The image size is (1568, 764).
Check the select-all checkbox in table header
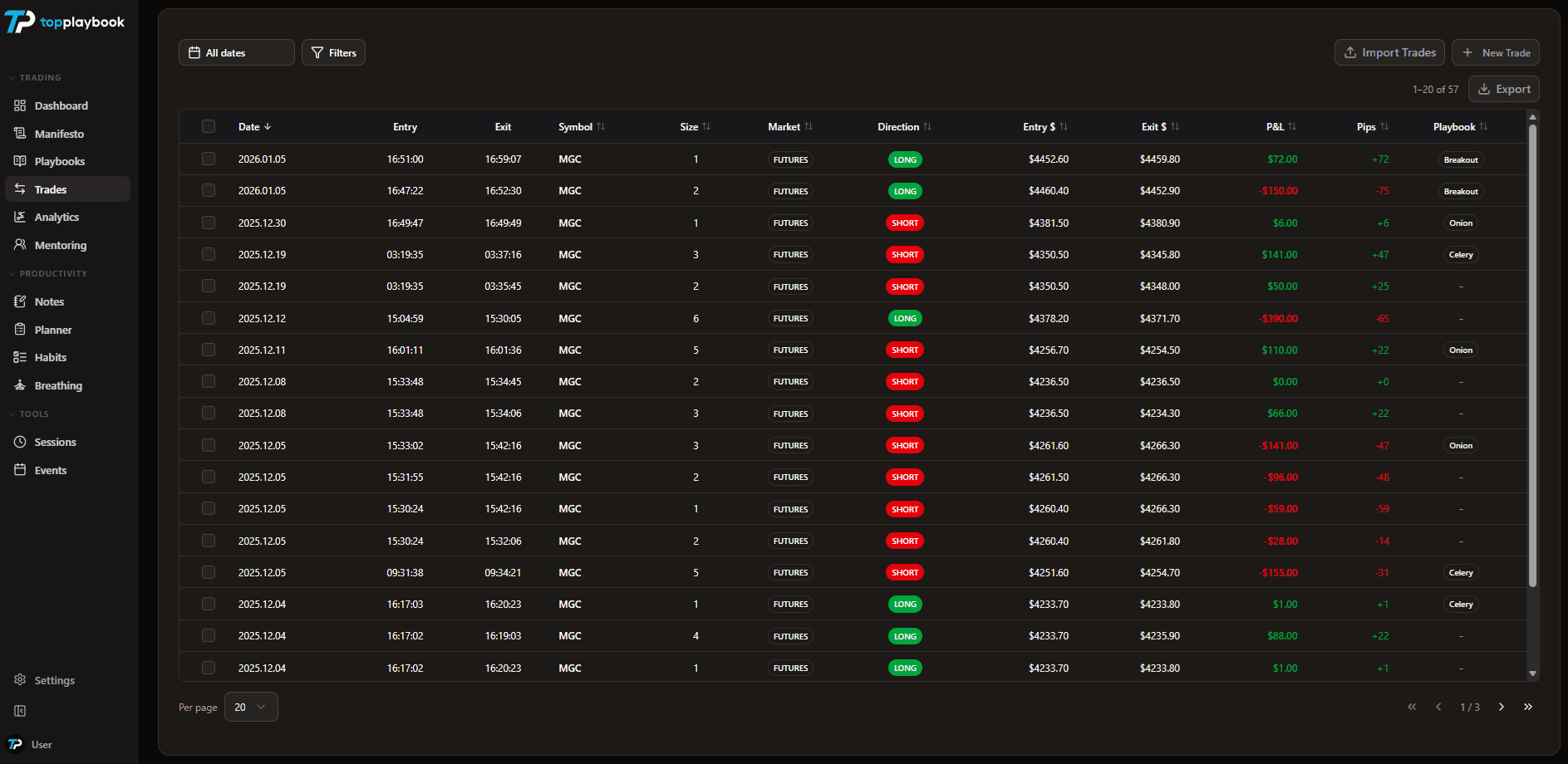tap(209, 126)
